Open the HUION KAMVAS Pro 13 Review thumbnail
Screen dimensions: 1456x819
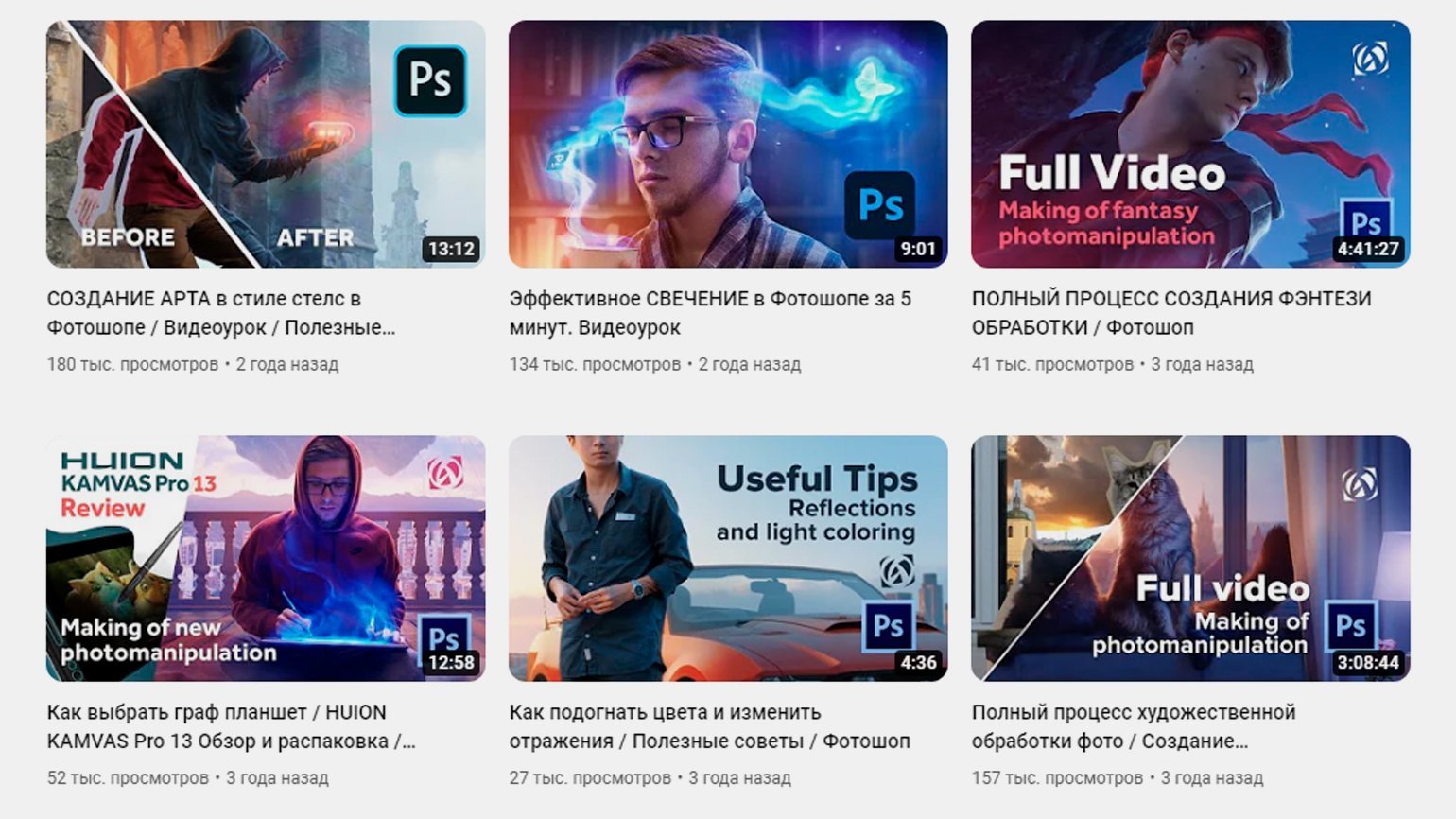pos(266,558)
